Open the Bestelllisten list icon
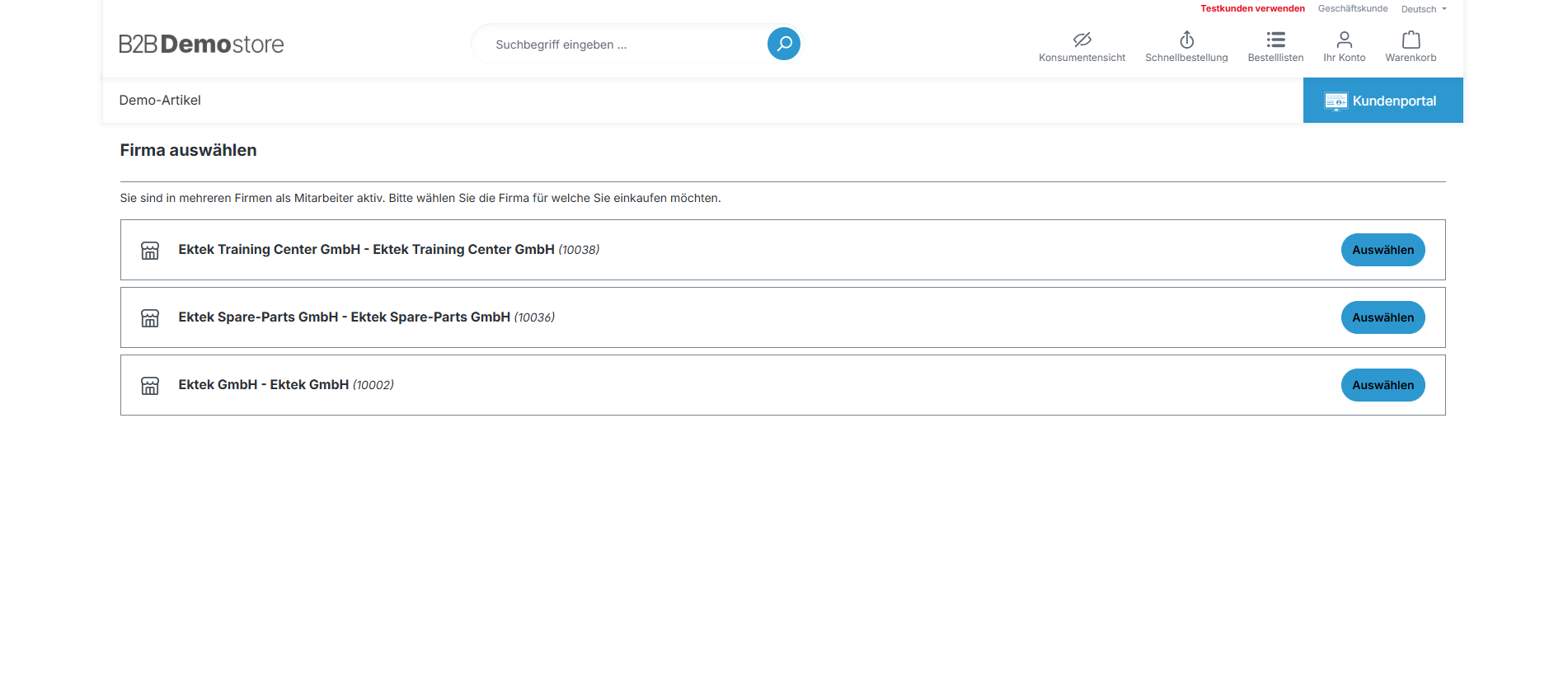 click(x=1275, y=40)
